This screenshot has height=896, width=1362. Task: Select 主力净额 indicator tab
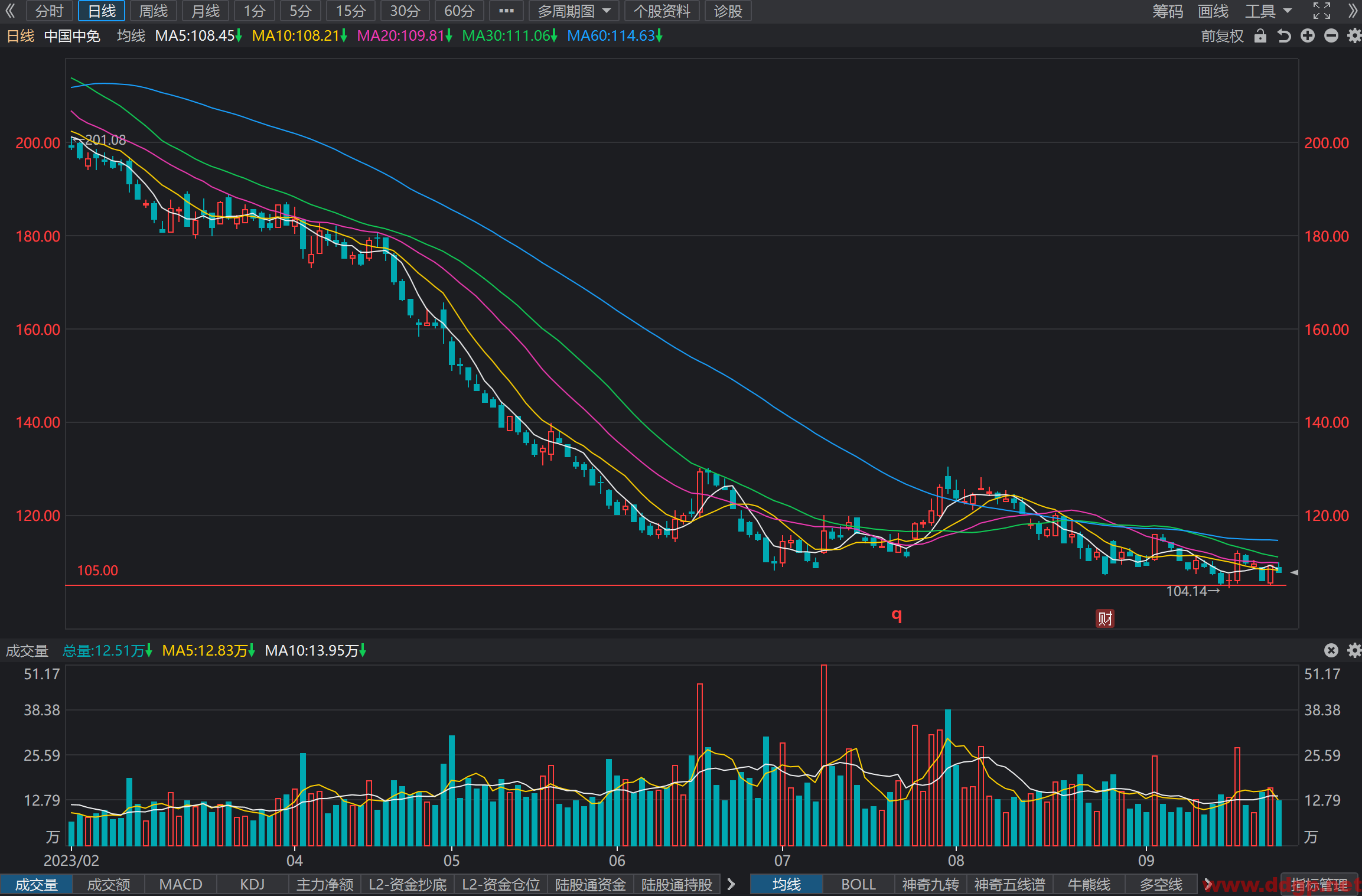click(325, 884)
